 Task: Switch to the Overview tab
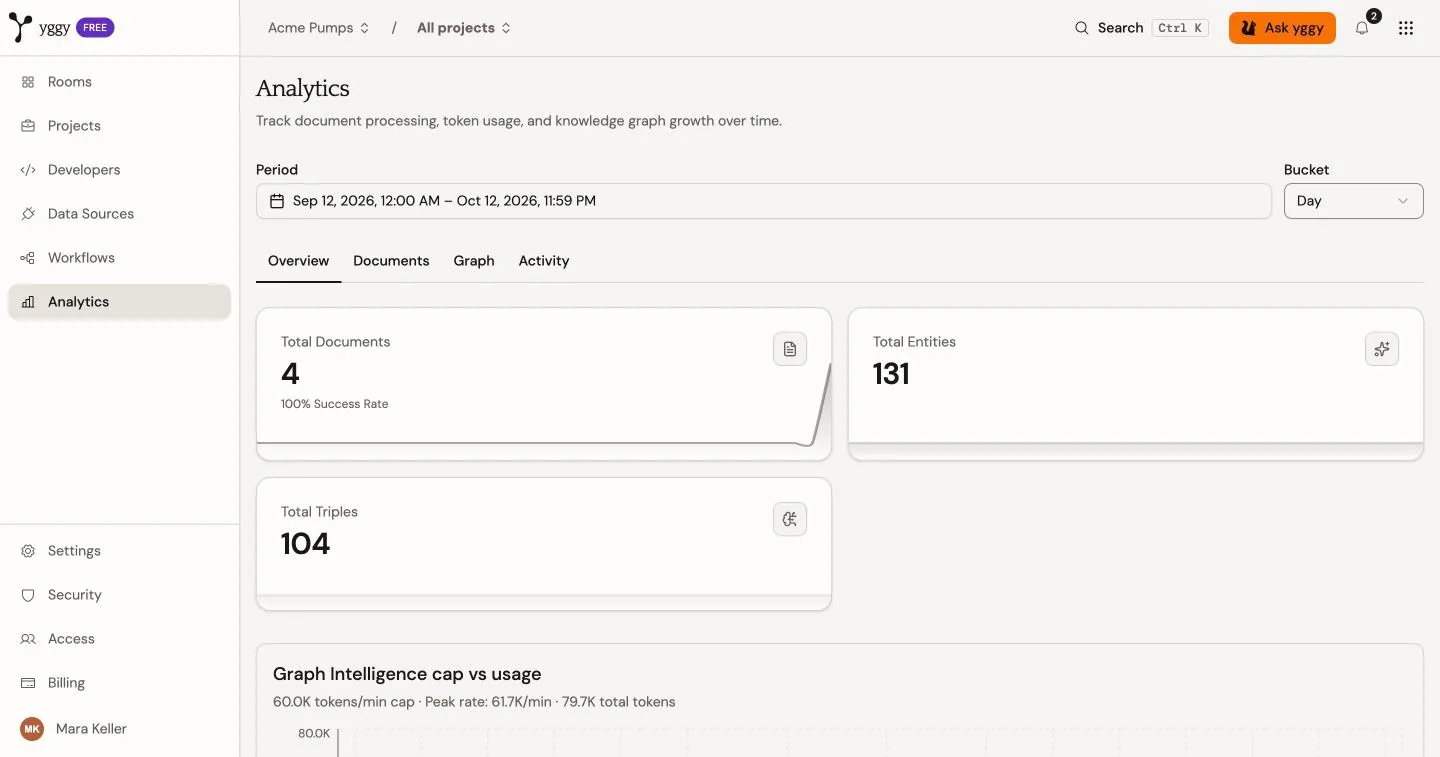pos(298,261)
